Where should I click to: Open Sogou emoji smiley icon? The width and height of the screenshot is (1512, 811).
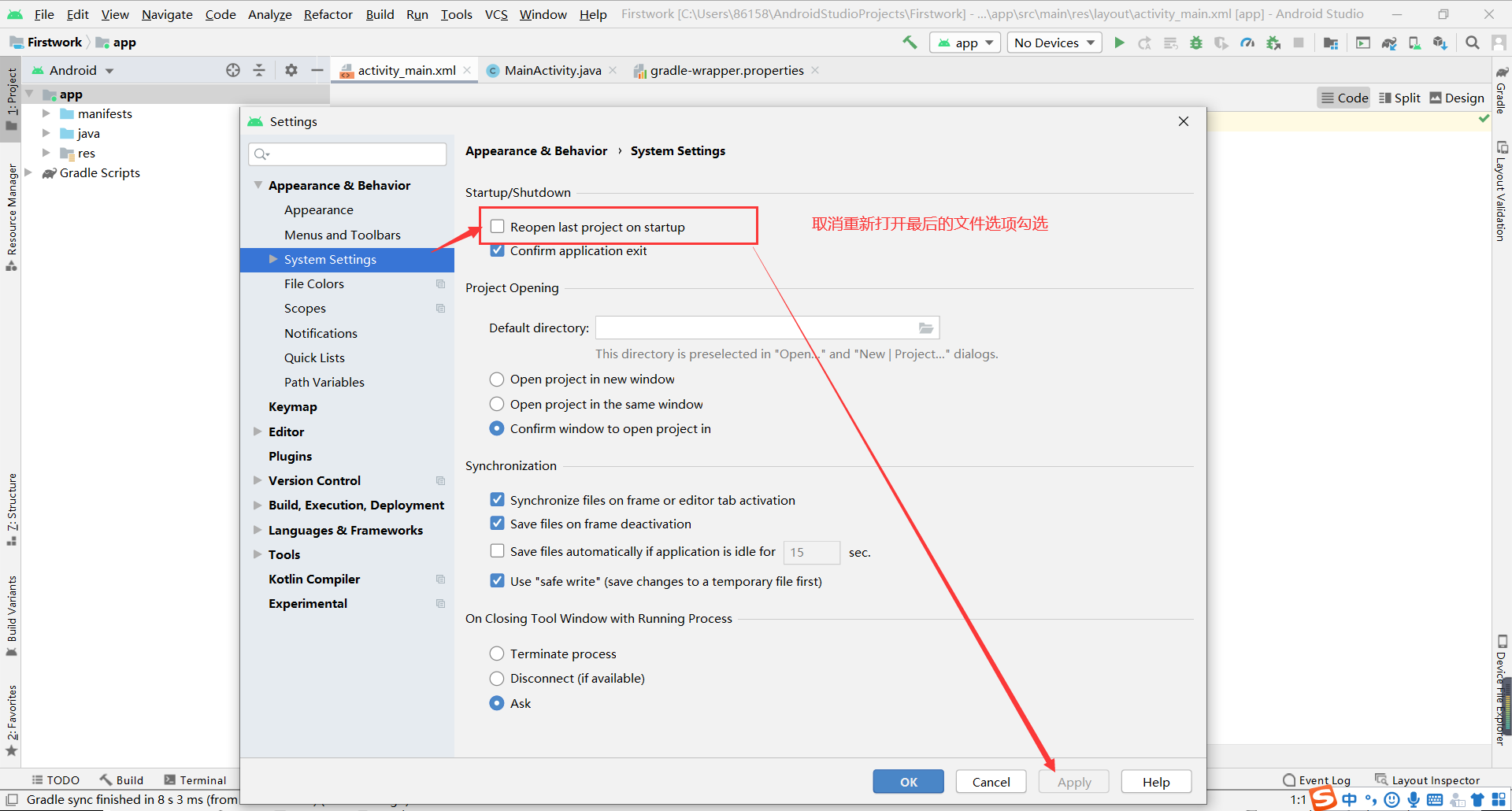click(x=1392, y=800)
